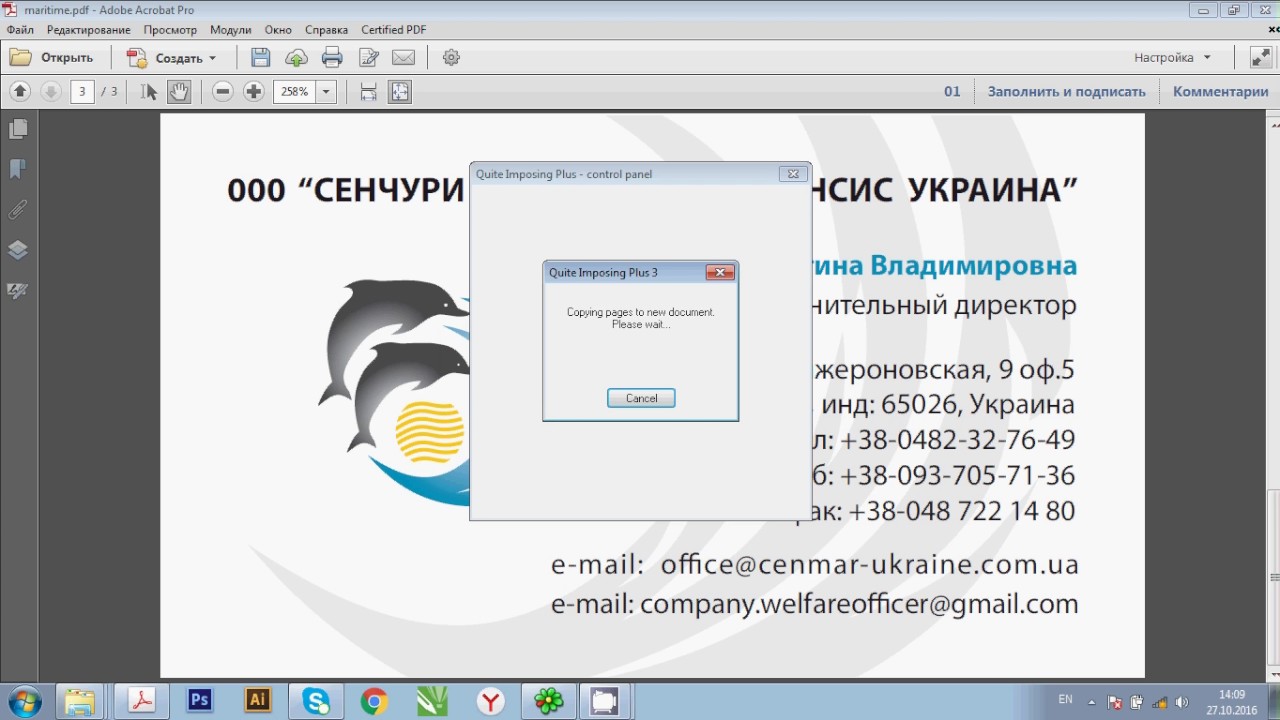Close the Quite Imposing Plus 3 dialog
This screenshot has height=720, width=1280.
click(x=720, y=272)
